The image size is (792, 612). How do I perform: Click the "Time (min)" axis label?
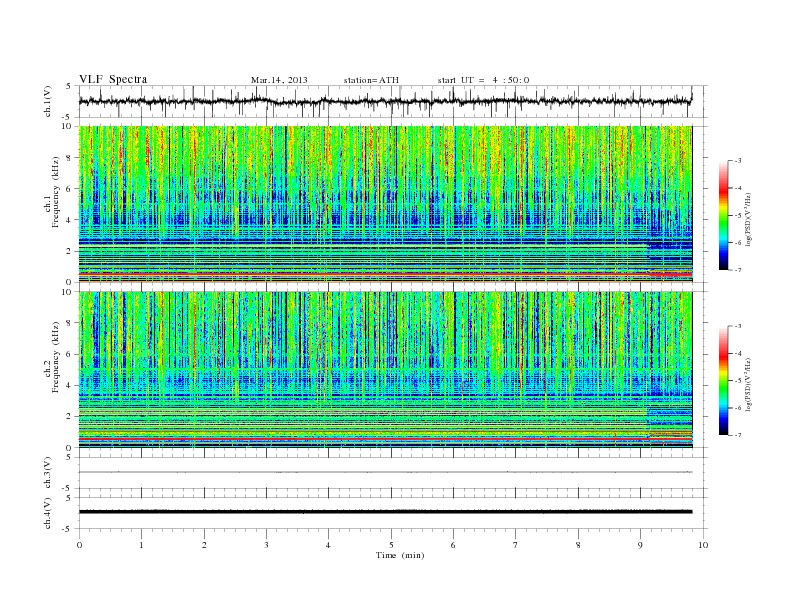(400, 555)
